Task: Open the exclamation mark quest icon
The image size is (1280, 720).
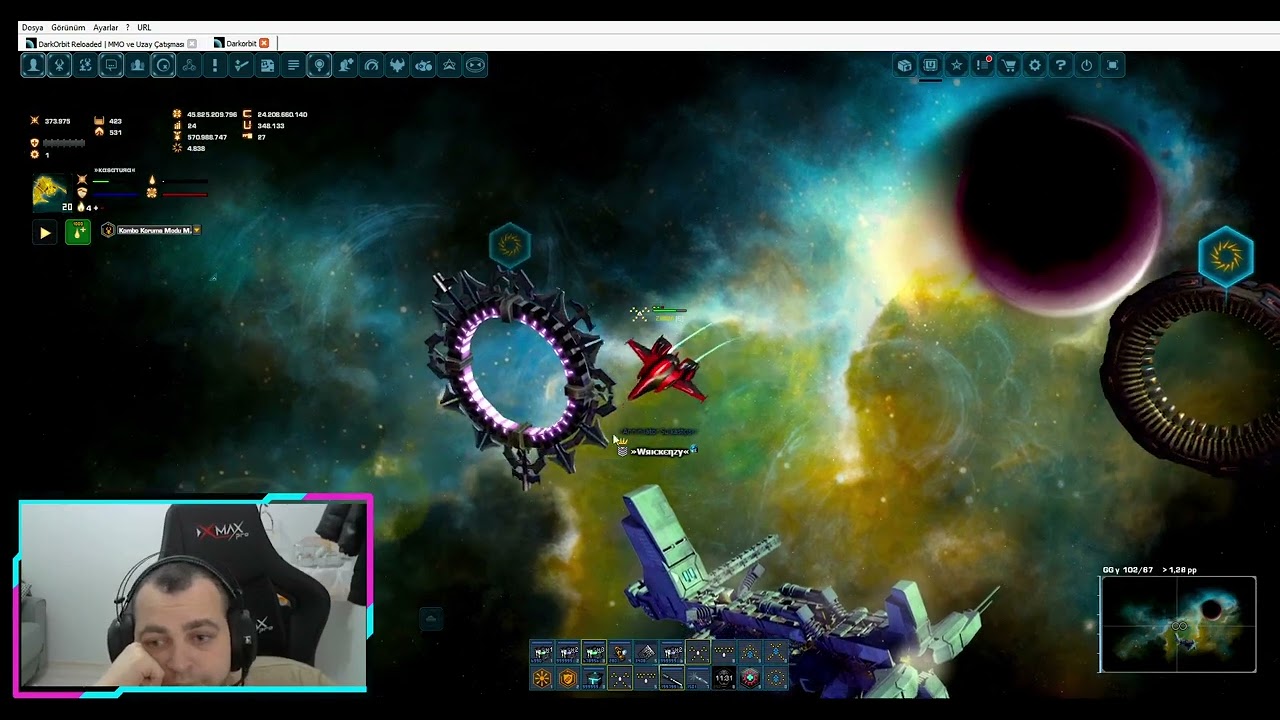Action: pos(215,65)
